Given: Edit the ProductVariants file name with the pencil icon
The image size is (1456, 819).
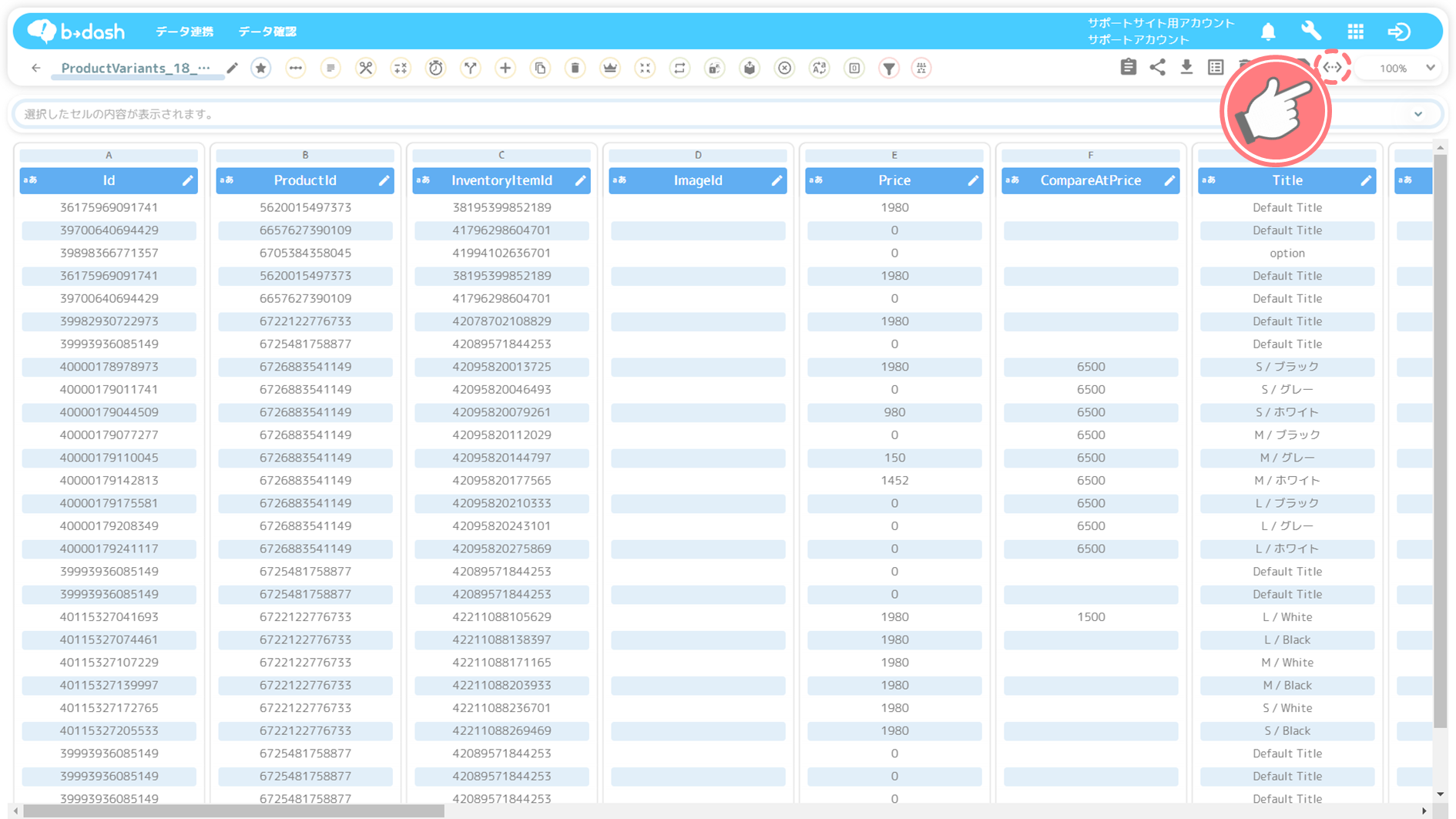Looking at the screenshot, I should (x=232, y=68).
